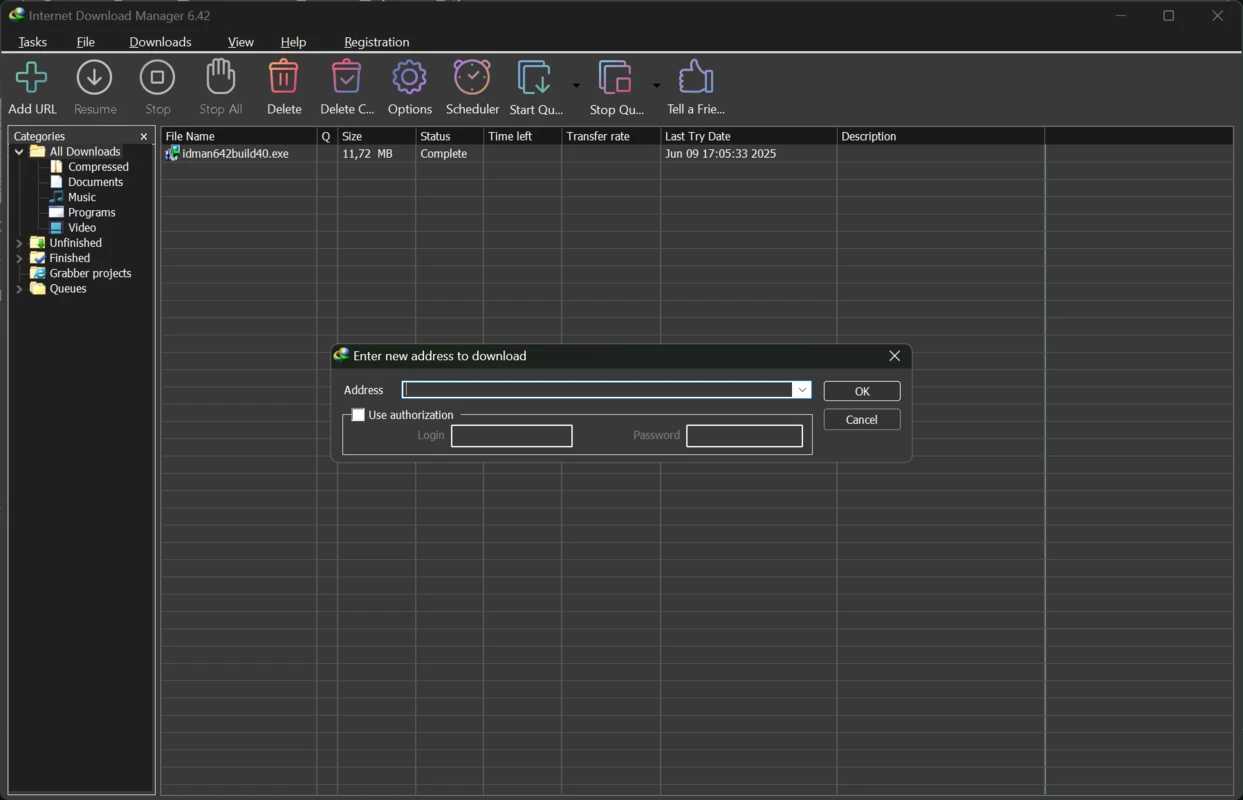Click the Start Queue icon
The width and height of the screenshot is (1243, 800).
click(535, 78)
